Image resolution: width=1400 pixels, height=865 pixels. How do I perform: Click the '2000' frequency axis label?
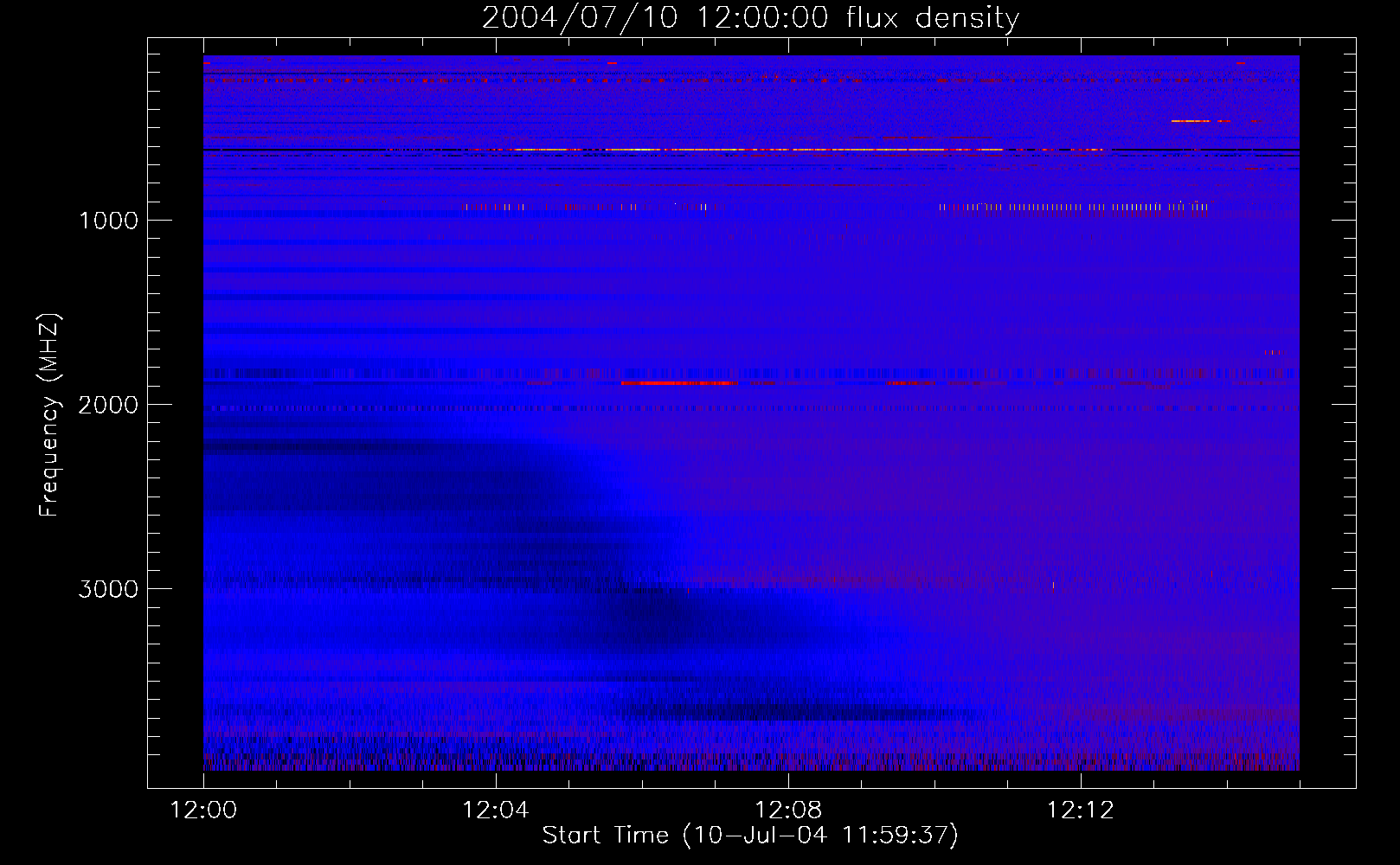coord(108,405)
